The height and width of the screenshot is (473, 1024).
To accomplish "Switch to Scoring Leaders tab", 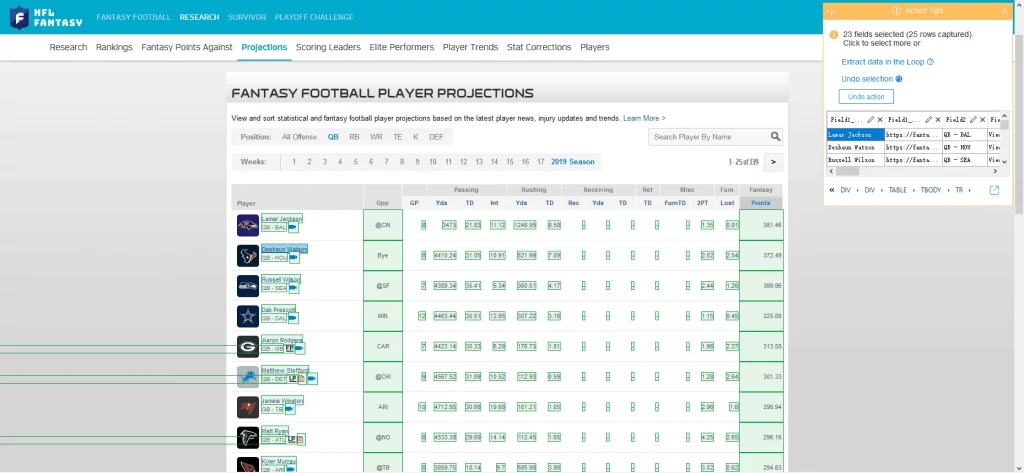I will tap(328, 47).
